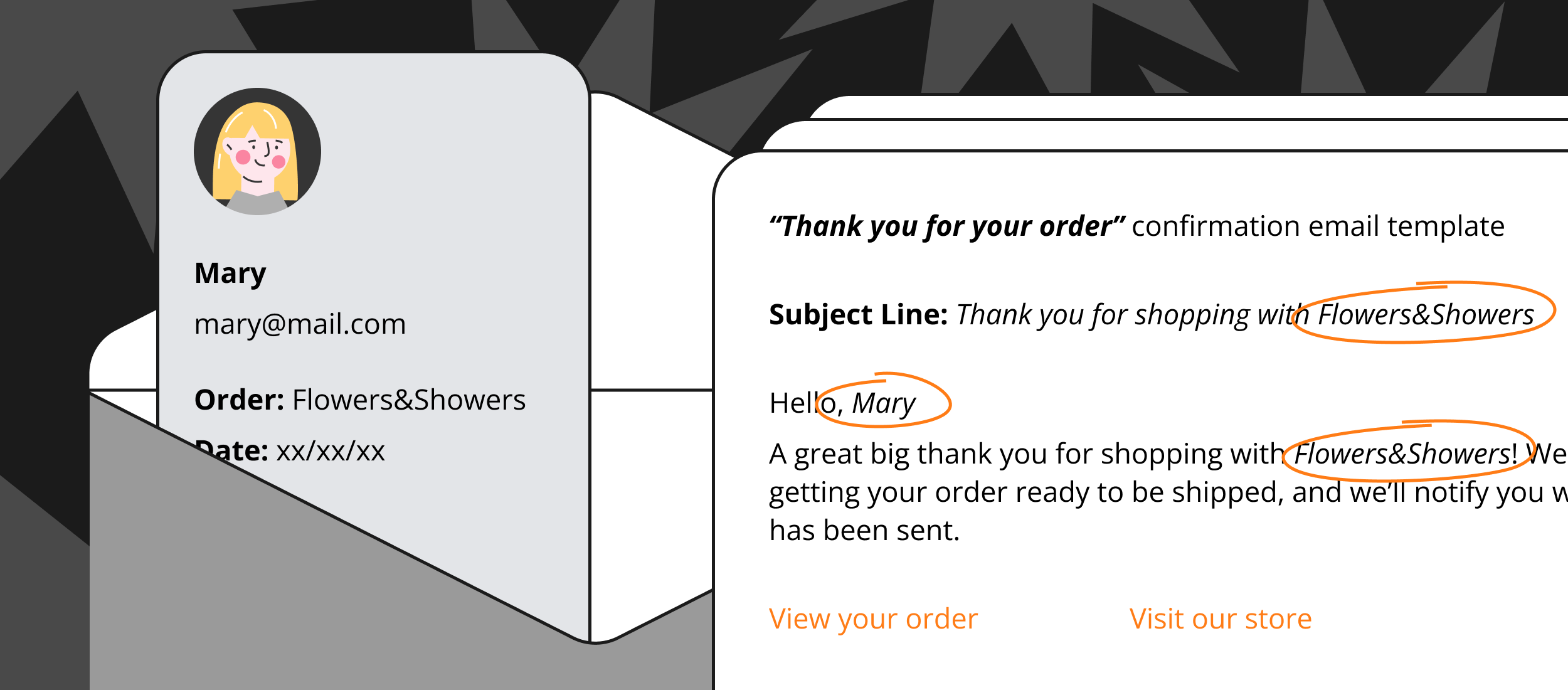Open the "View your order" link

click(872, 619)
